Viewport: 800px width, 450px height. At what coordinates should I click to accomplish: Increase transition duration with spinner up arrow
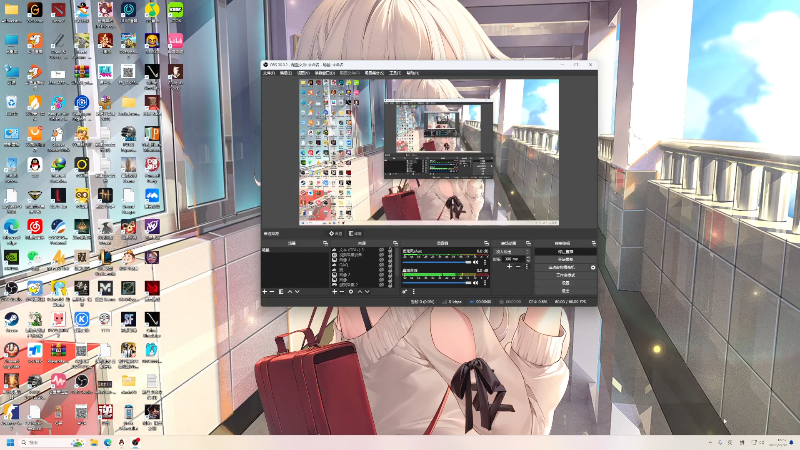pos(528,257)
